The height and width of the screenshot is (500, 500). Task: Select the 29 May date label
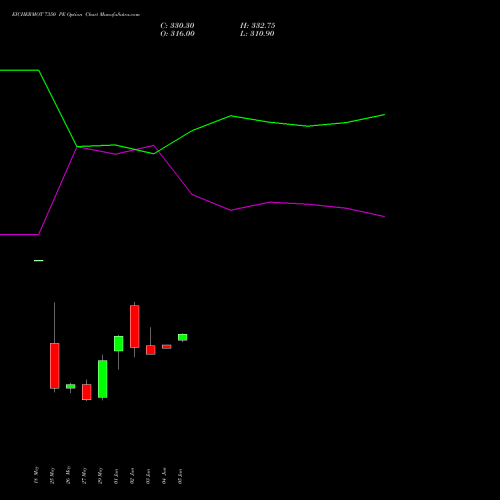[100, 476]
